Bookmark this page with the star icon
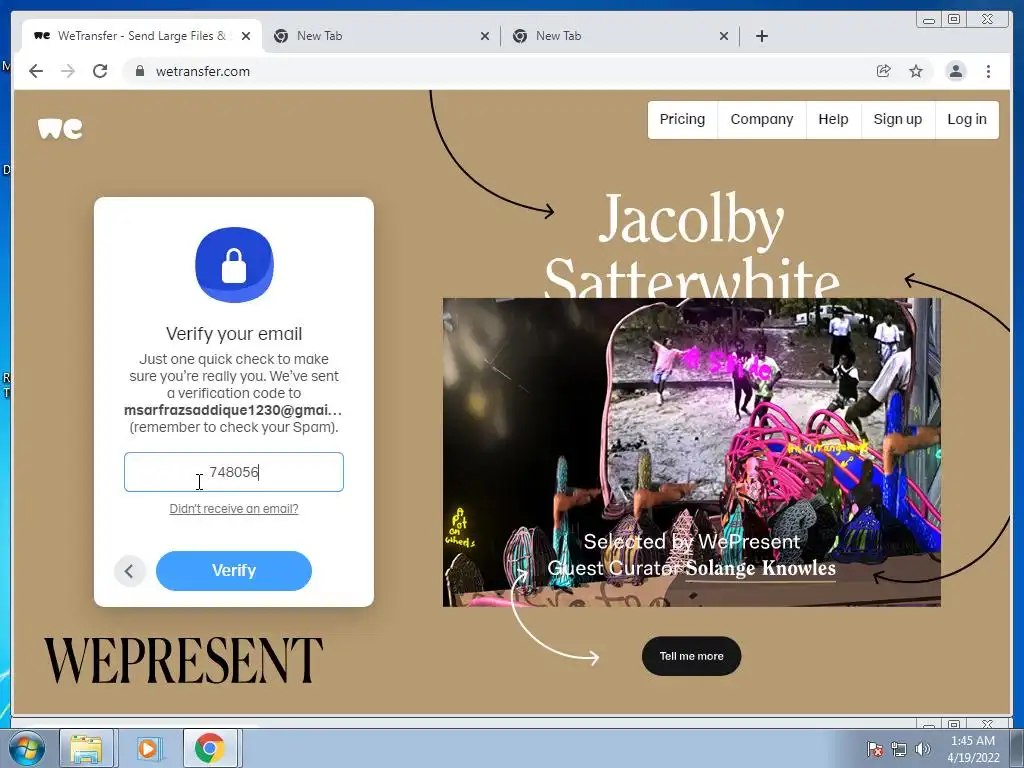Image resolution: width=1024 pixels, height=768 pixels. [916, 71]
